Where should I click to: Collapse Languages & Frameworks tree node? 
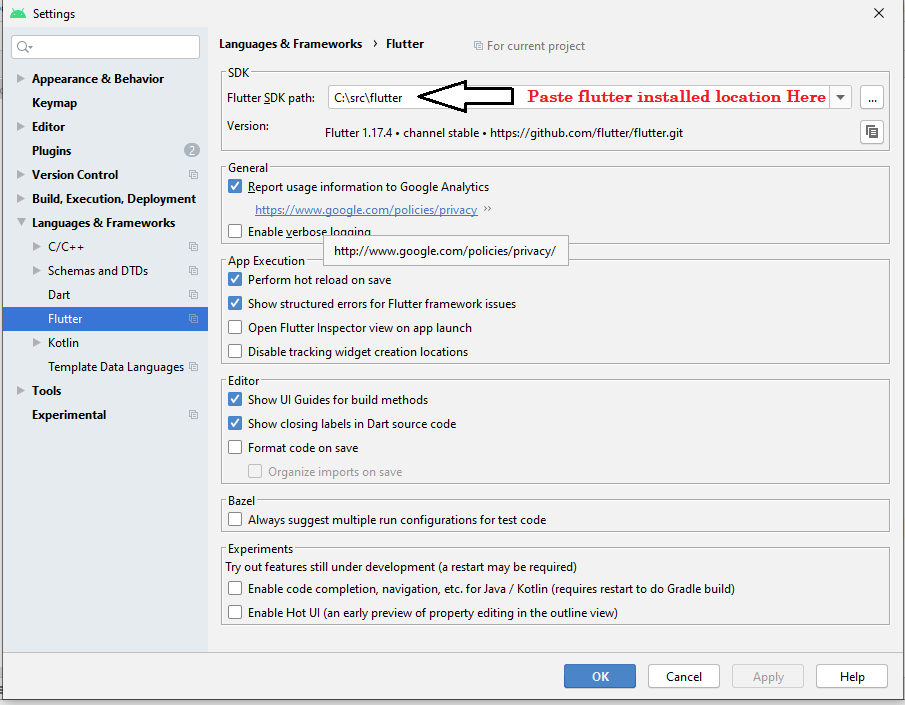tap(21, 222)
